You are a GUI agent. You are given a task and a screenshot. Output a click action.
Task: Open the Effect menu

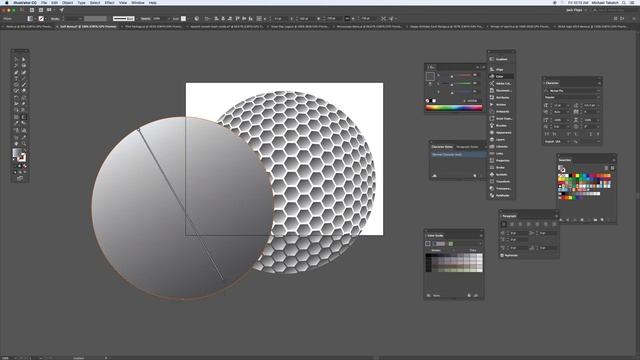coord(109,2)
